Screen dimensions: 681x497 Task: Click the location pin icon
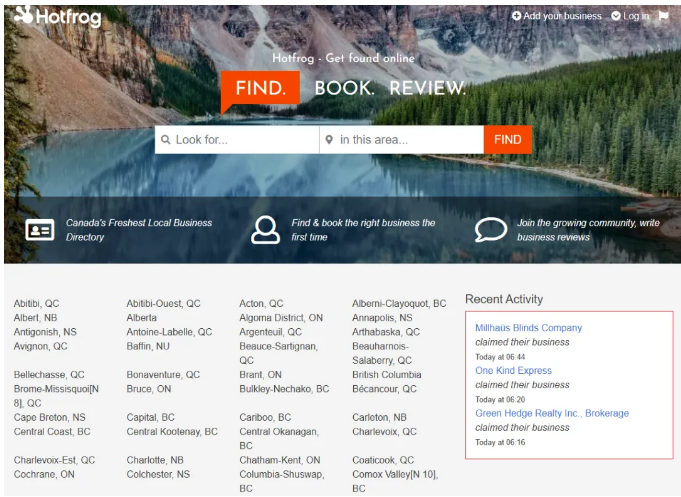pos(329,140)
